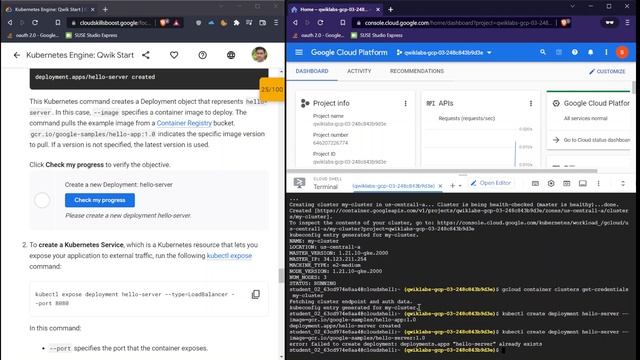This screenshot has height=360, width=640.
Task: Open language globe icon in lab header
Action: pos(231,55)
